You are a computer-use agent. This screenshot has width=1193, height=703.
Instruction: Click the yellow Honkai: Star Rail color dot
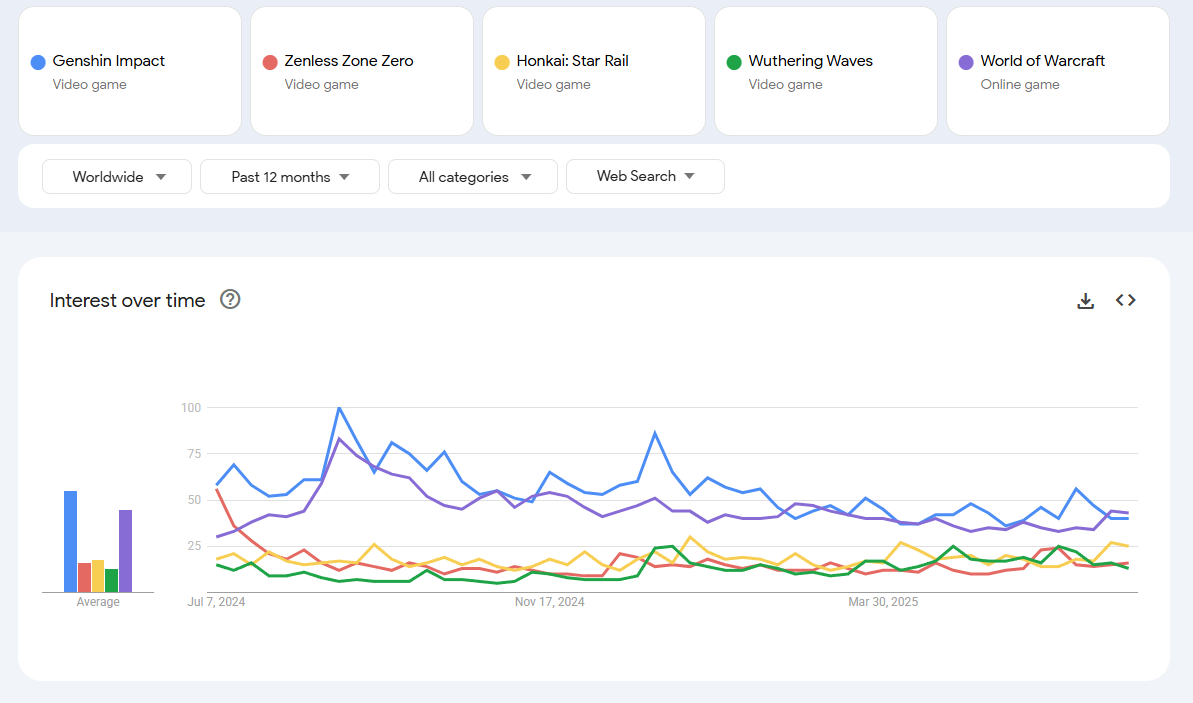[x=502, y=62]
